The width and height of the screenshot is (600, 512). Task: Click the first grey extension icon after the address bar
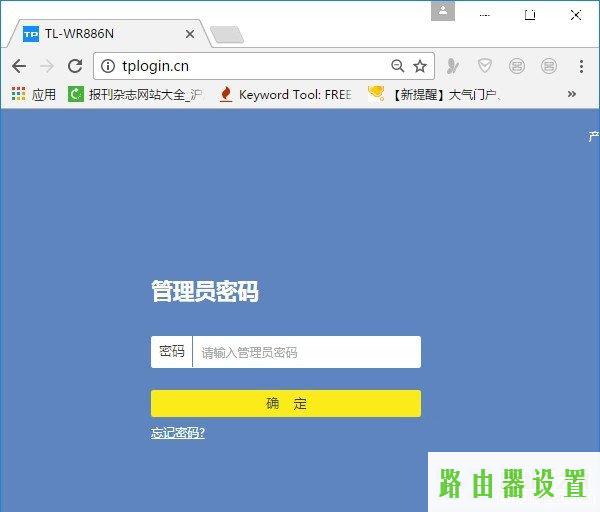(x=453, y=66)
